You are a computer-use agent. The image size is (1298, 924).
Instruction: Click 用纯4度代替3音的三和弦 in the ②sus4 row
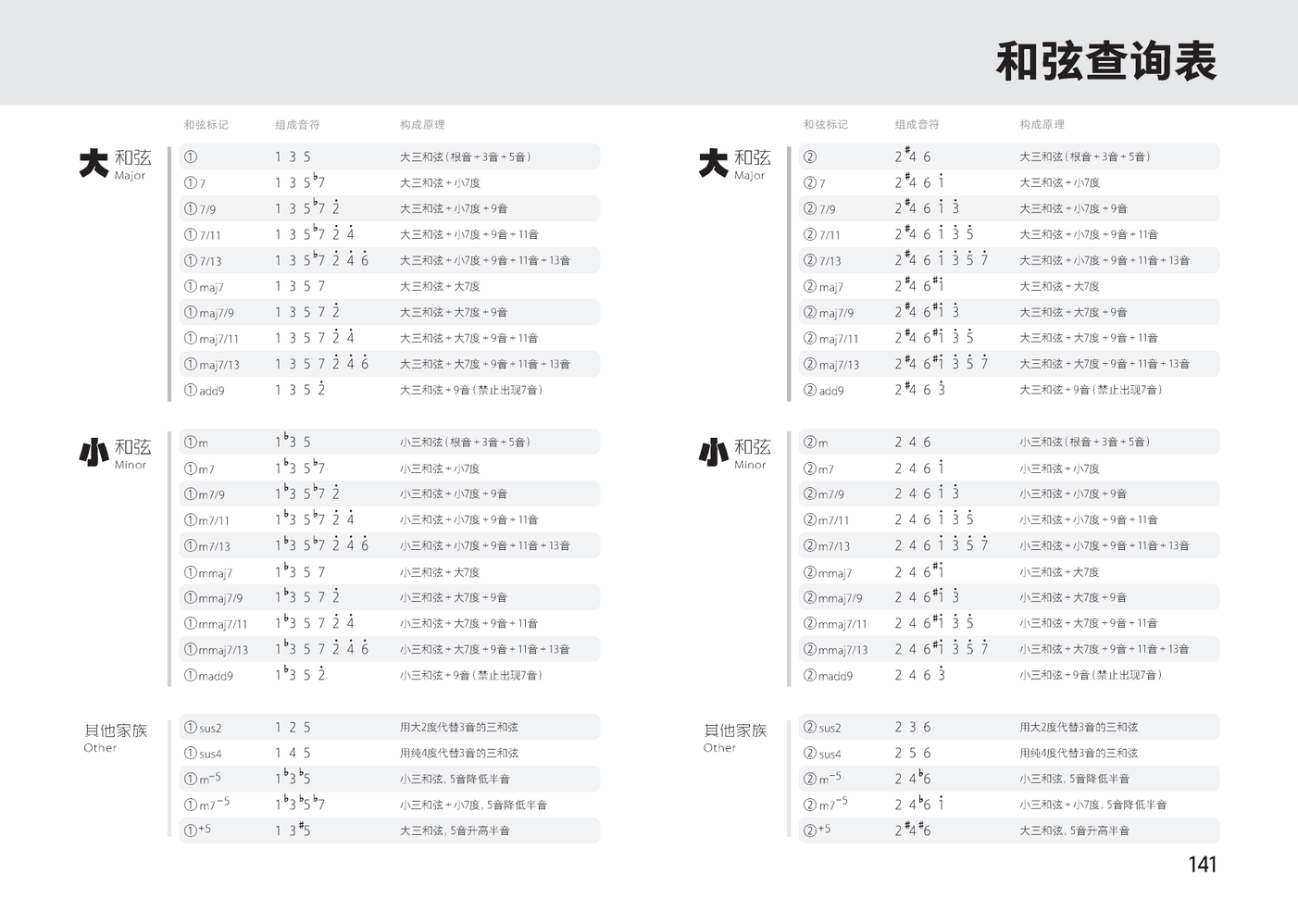pyautogui.click(x=1079, y=754)
